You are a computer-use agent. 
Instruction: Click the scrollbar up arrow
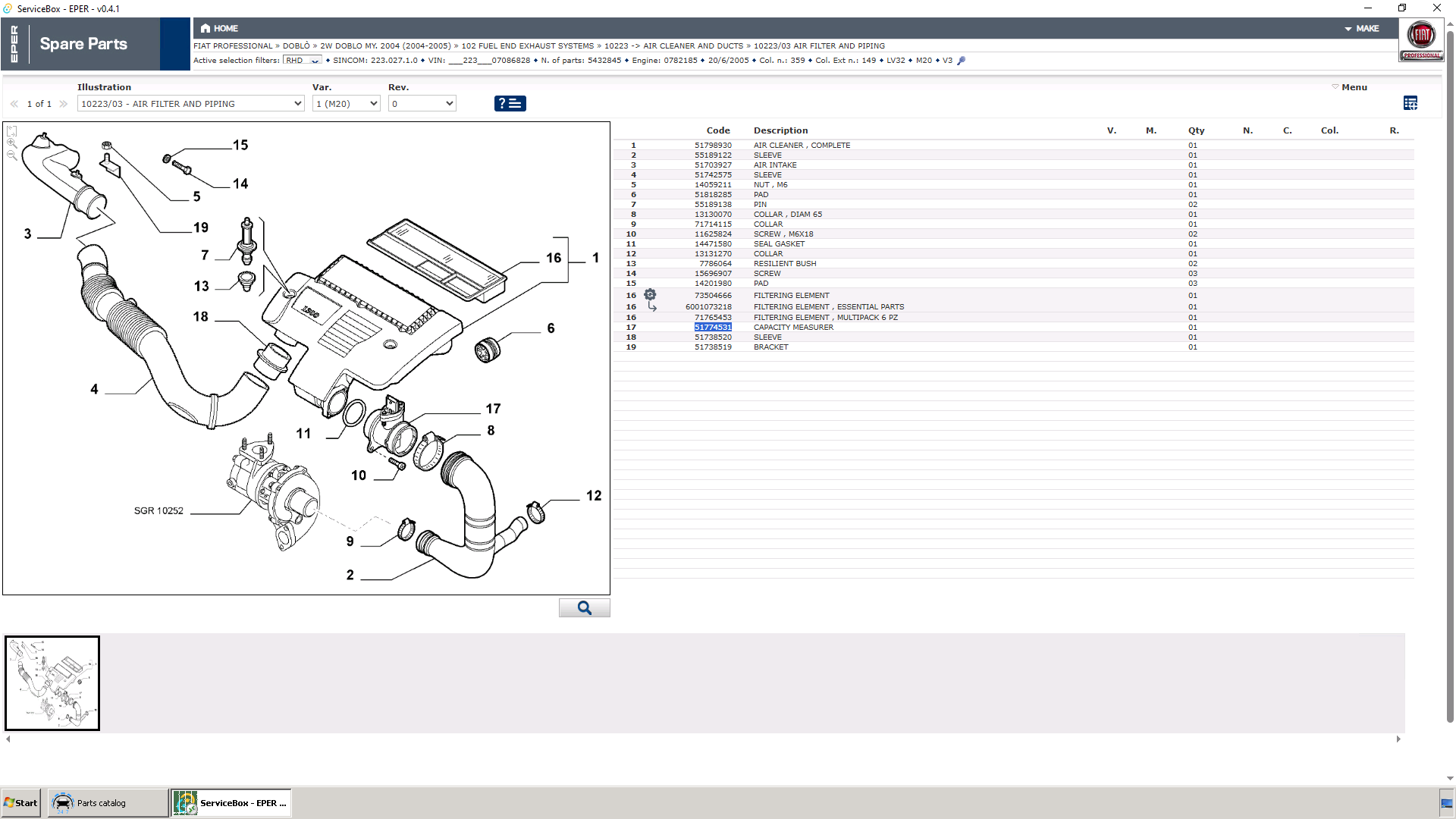[1450, 24]
